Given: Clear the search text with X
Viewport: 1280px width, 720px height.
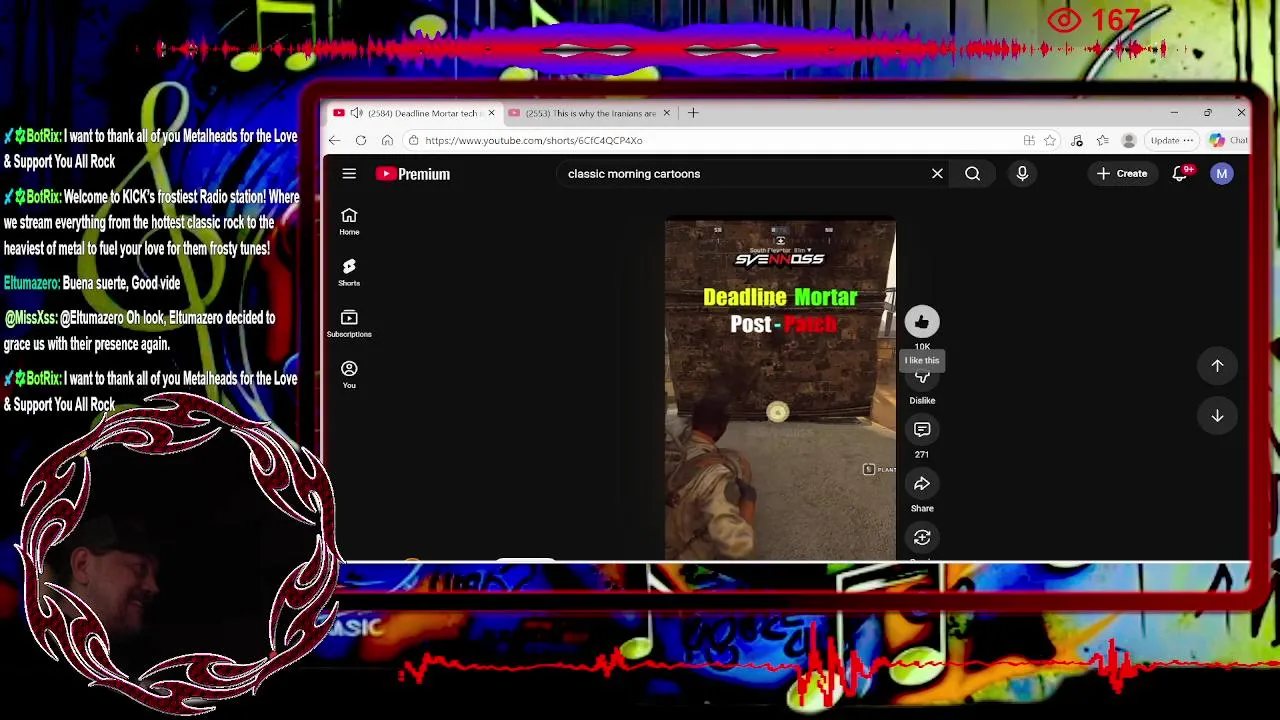Looking at the screenshot, I should click(x=937, y=174).
